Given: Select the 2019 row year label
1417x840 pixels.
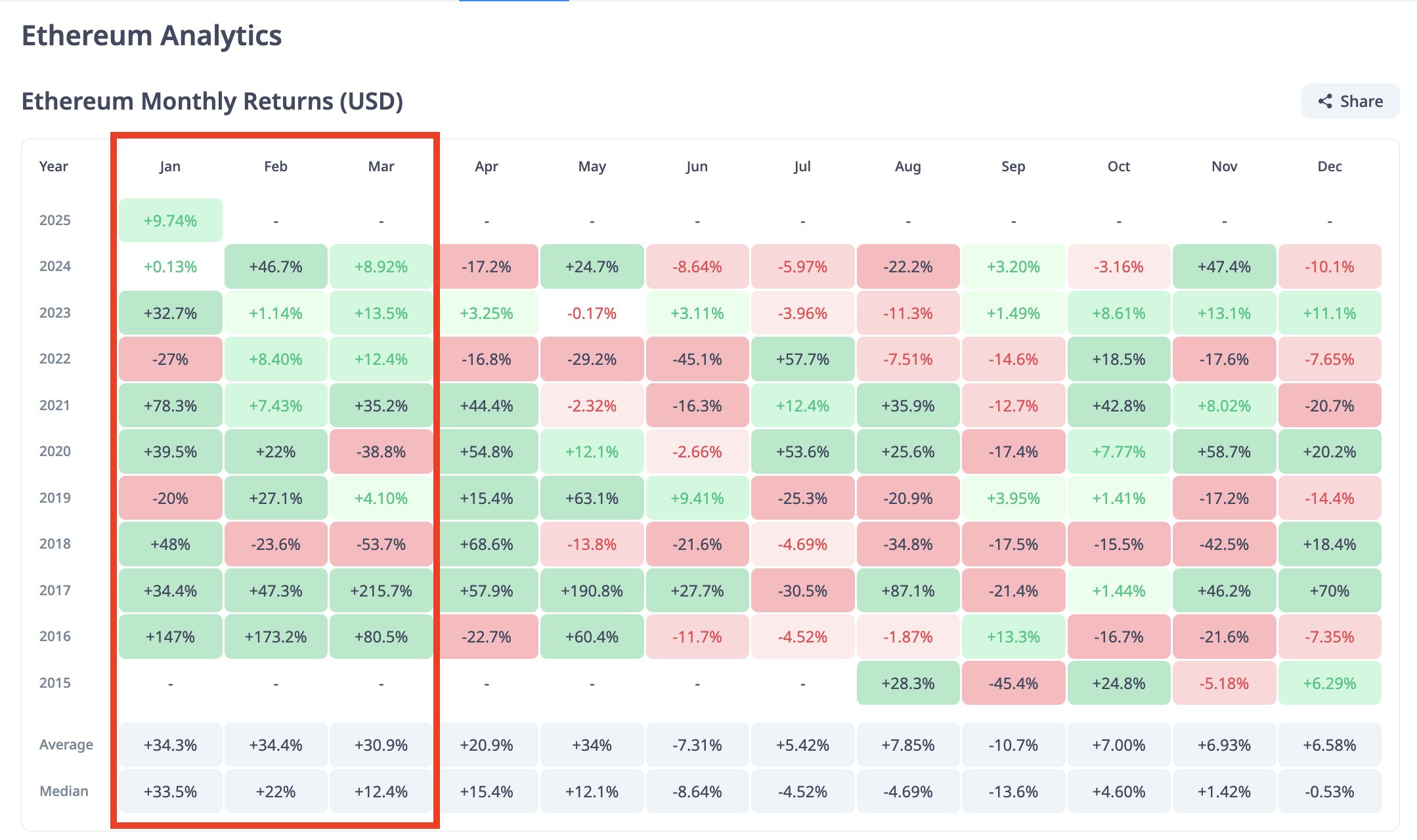Looking at the screenshot, I should [54, 497].
